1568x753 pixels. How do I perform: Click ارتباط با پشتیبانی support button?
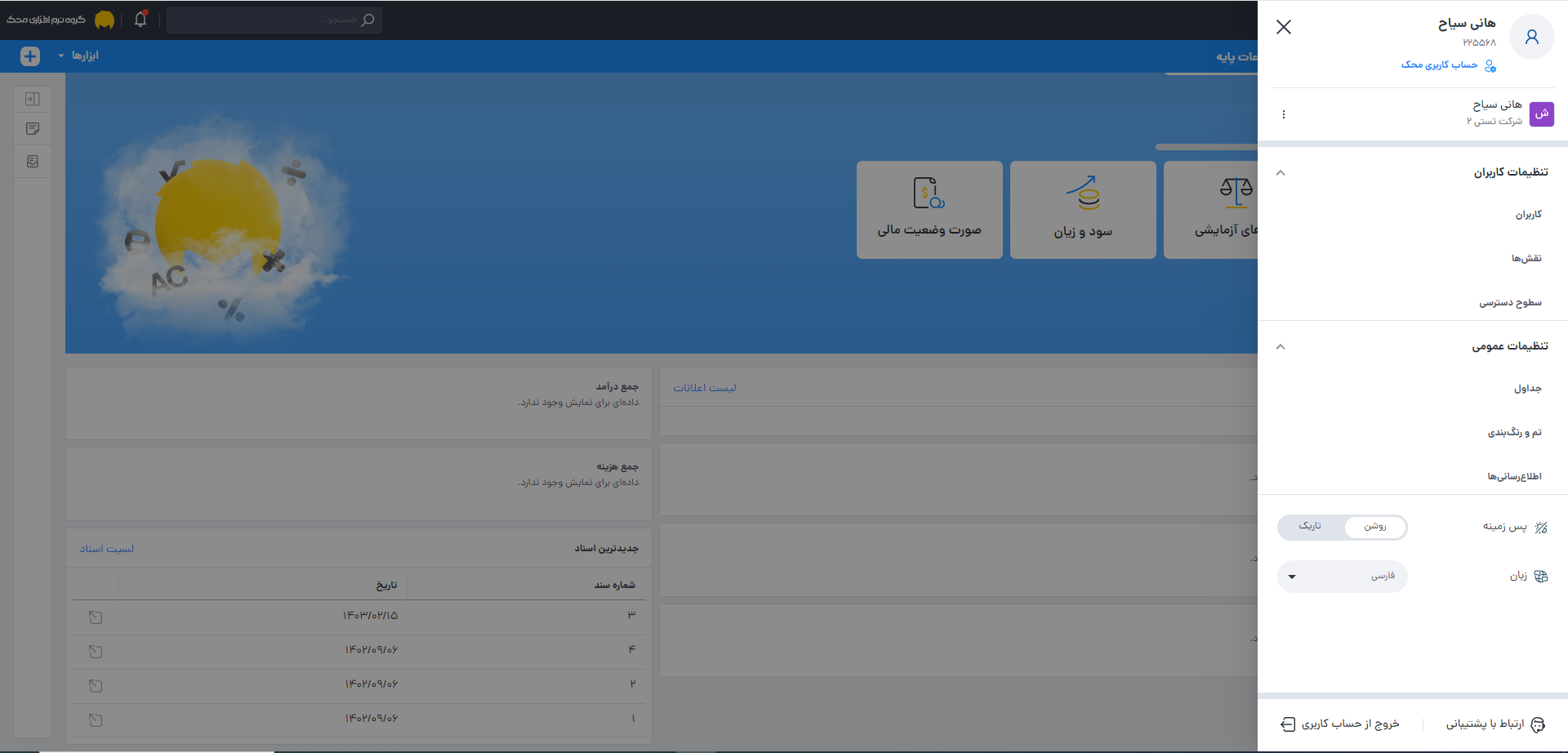click(1494, 724)
